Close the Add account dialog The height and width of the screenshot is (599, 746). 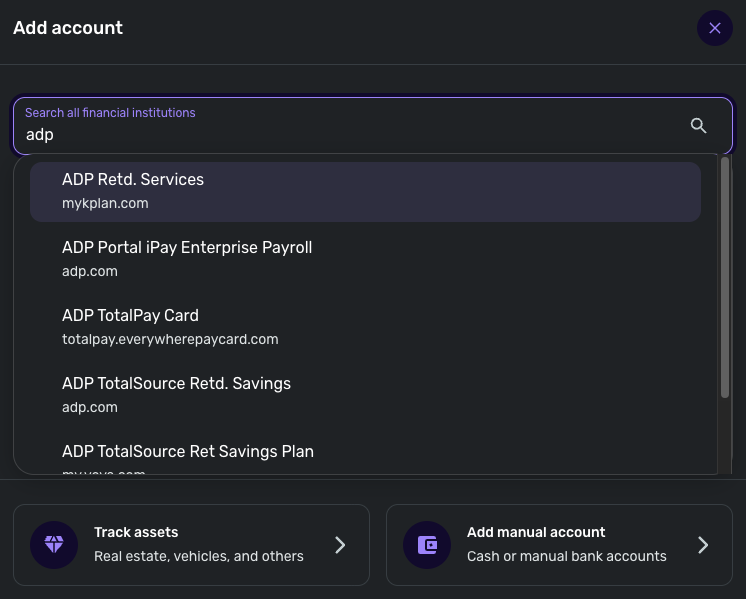coord(714,28)
